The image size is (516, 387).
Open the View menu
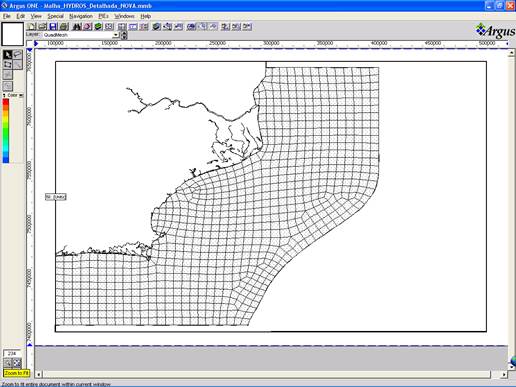click(36, 16)
